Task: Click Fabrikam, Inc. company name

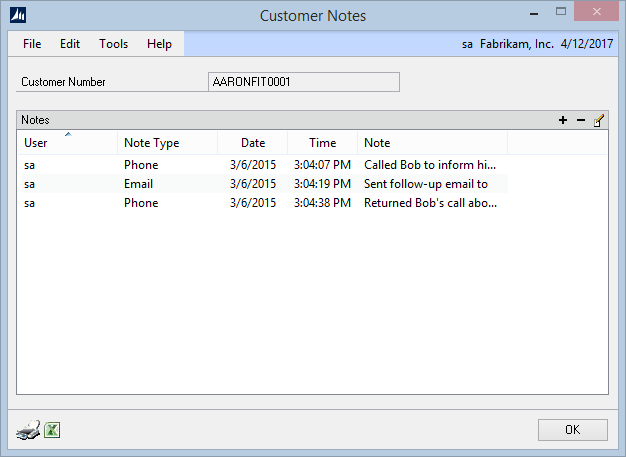Action: [x=517, y=44]
